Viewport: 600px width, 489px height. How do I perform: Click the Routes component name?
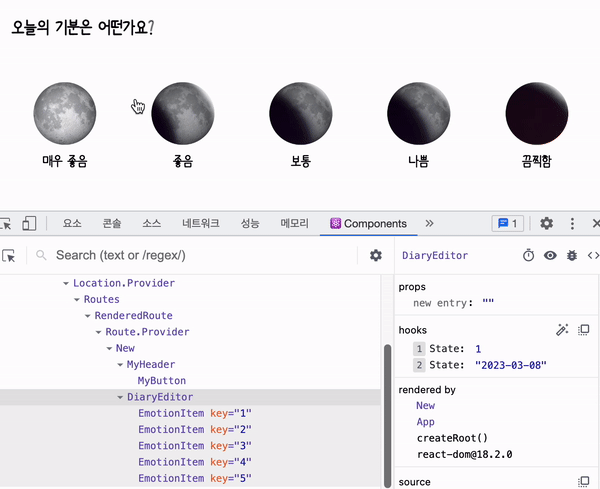pos(101,300)
